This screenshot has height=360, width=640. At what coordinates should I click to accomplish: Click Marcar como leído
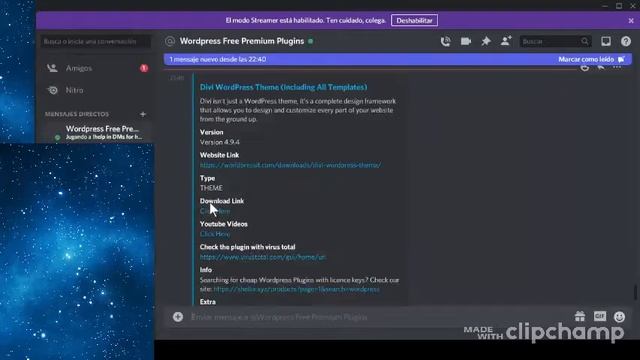(591, 59)
